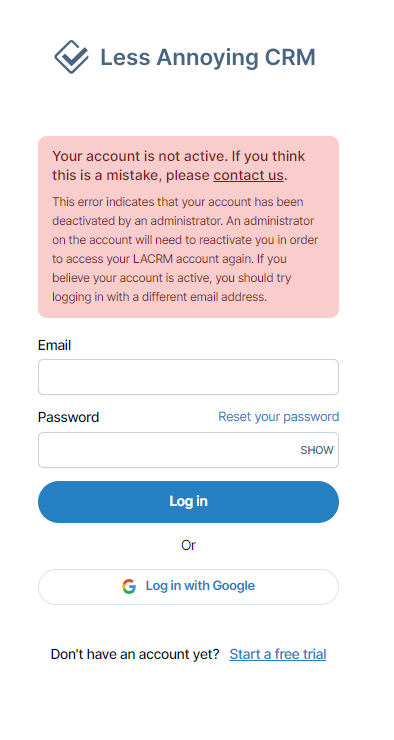Image resolution: width=394 pixels, height=740 pixels.
Task: Choose Log in with Google text
Action: [x=200, y=586]
